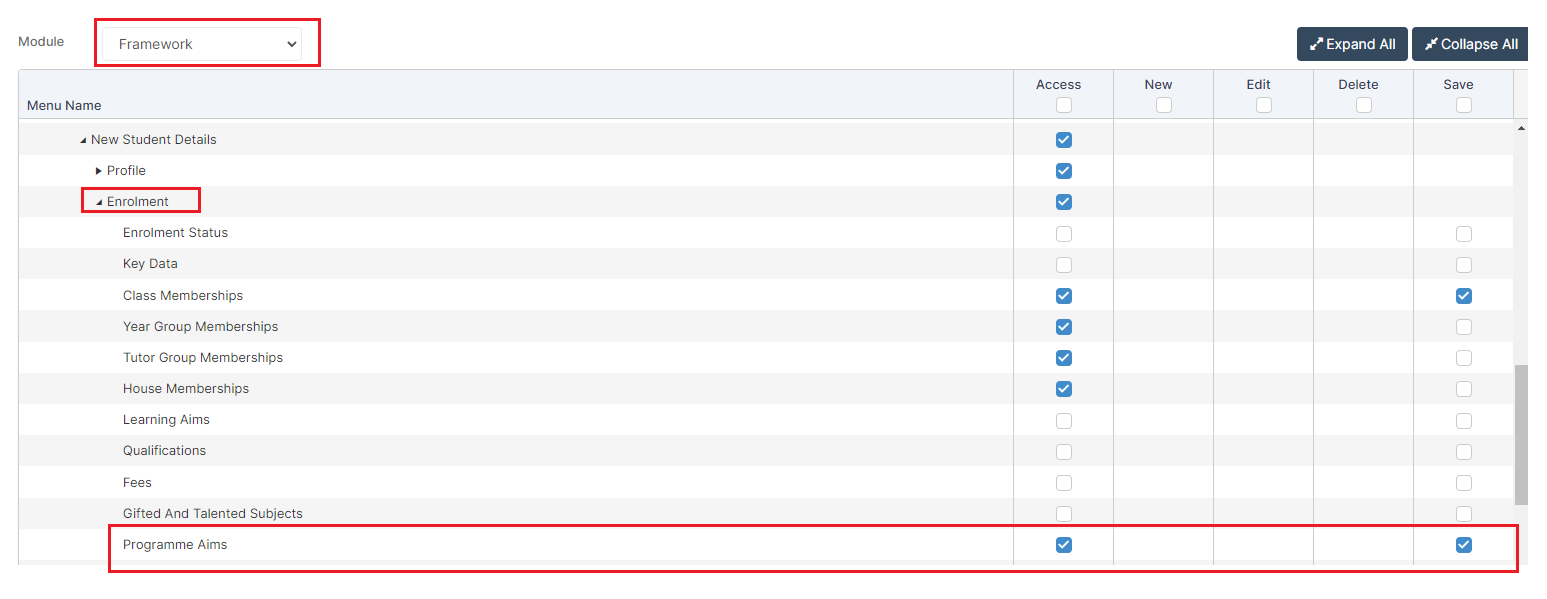Enable Save for House Memberships
Screen dimensions: 1547x599
(x=1464, y=389)
